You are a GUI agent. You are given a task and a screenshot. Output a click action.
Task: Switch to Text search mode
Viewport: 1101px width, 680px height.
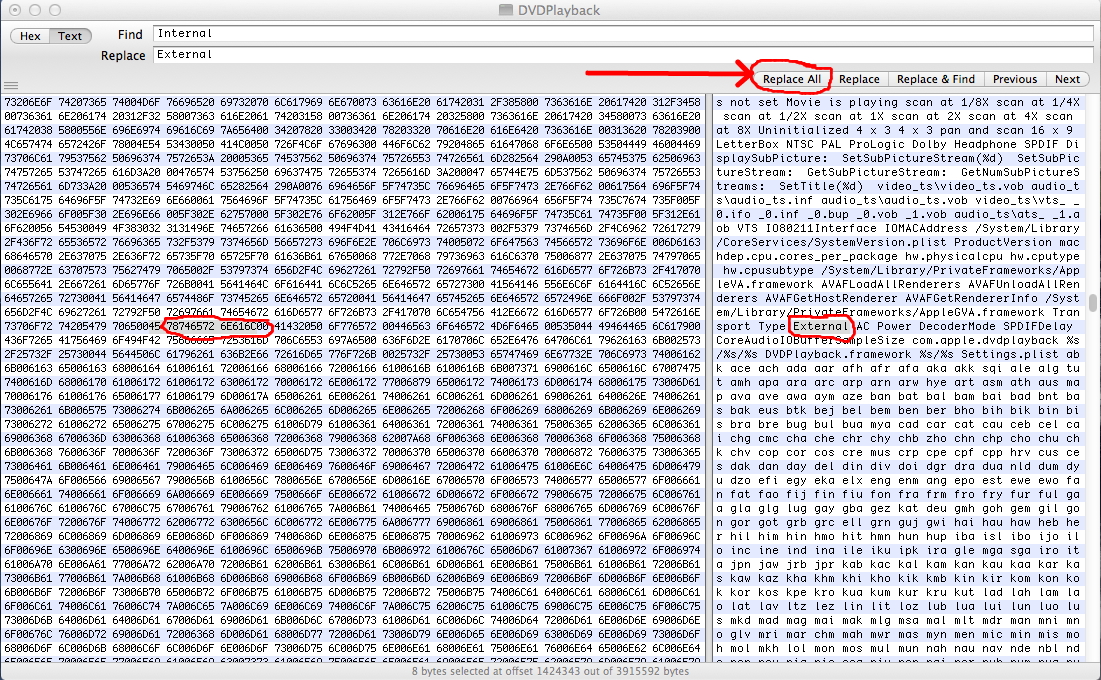point(70,36)
